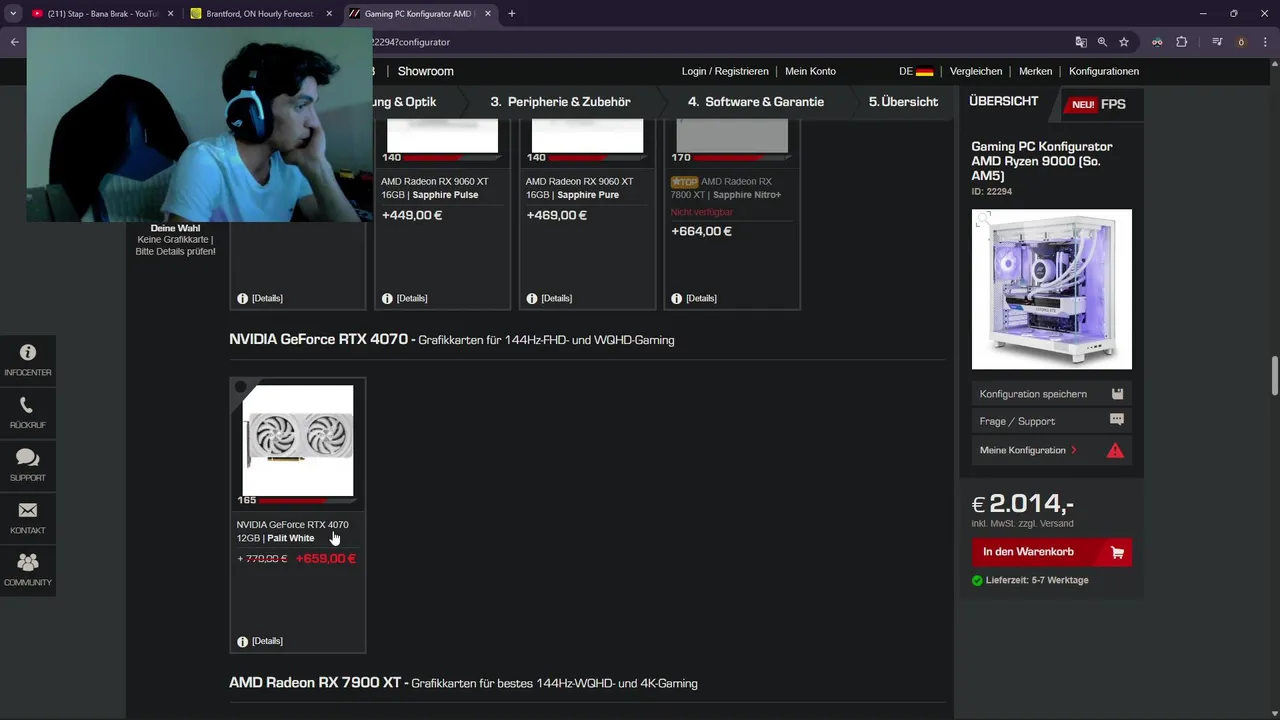Click the save disk icon next to Konfiguration speichern
Screen dimensions: 1280x720
(x=1117, y=394)
